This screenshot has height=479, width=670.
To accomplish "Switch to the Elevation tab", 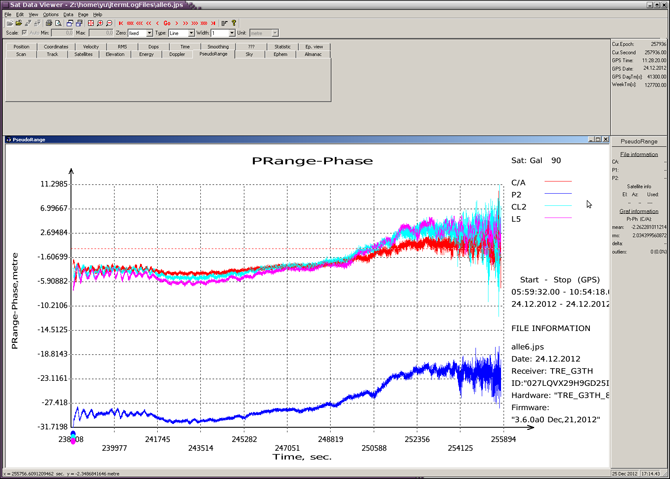I will pyautogui.click(x=115, y=54).
